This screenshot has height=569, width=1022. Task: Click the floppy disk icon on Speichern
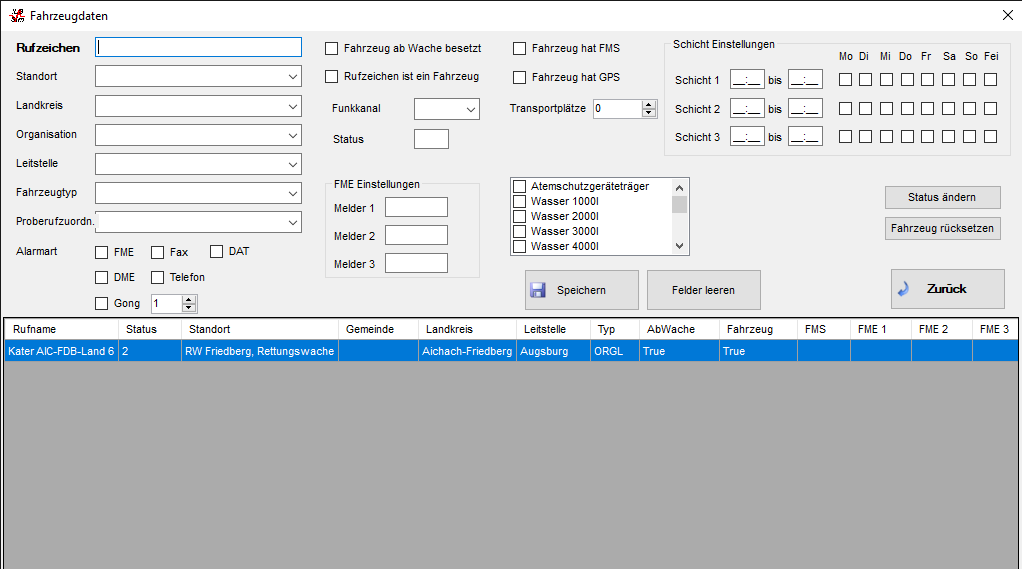pos(538,290)
